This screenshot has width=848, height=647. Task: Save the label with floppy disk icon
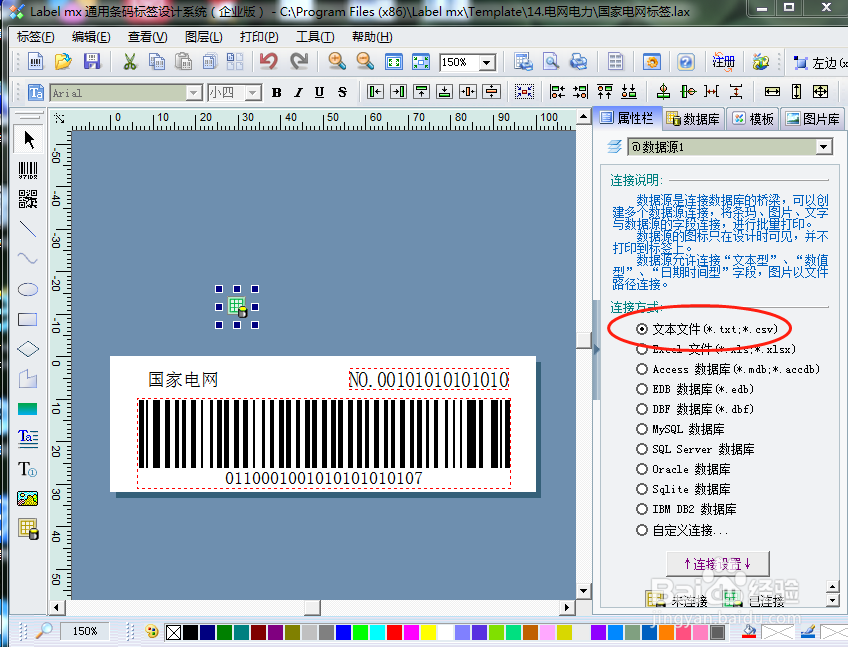click(92, 61)
